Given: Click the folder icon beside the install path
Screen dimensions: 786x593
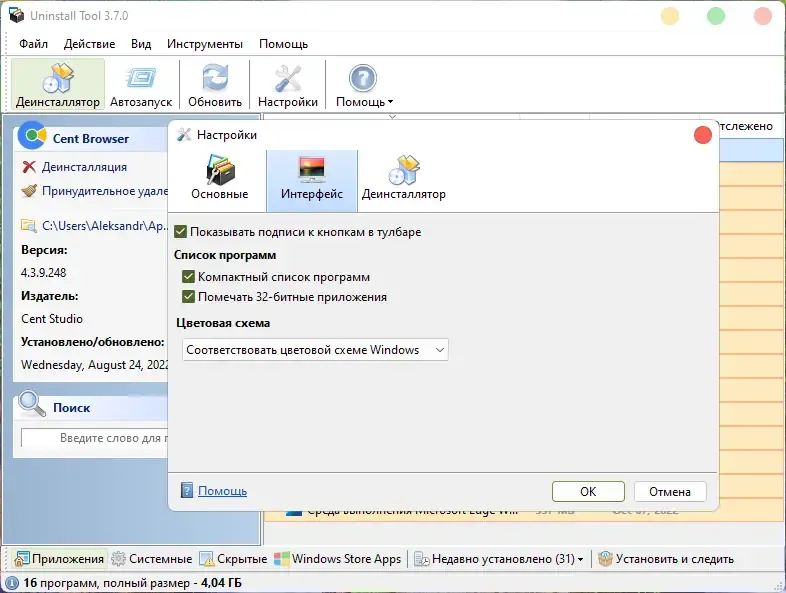Looking at the screenshot, I should pos(29,226).
